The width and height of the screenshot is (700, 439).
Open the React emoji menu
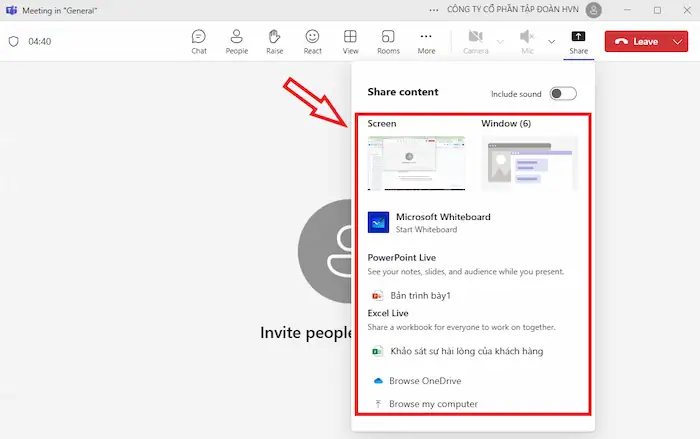pos(313,41)
